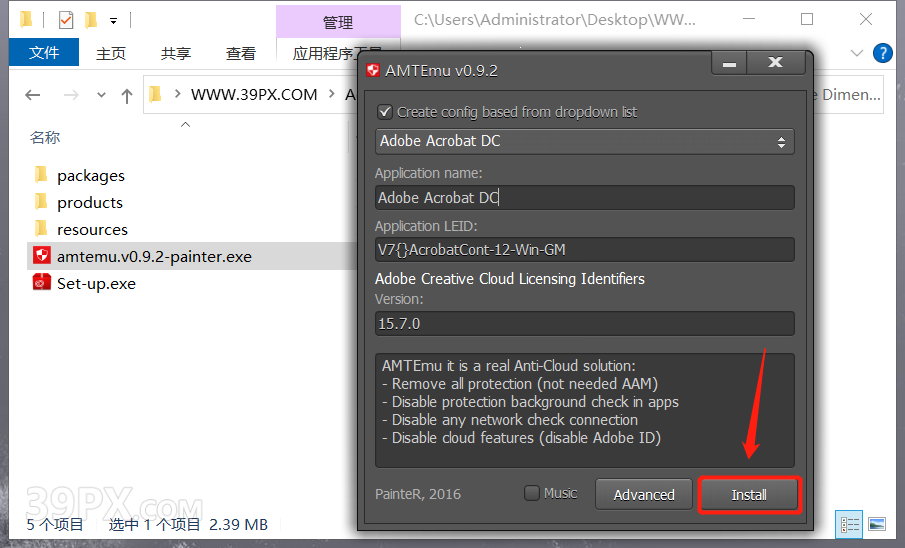Minimize the Explorer window
The image size is (905, 548).
tap(749, 20)
